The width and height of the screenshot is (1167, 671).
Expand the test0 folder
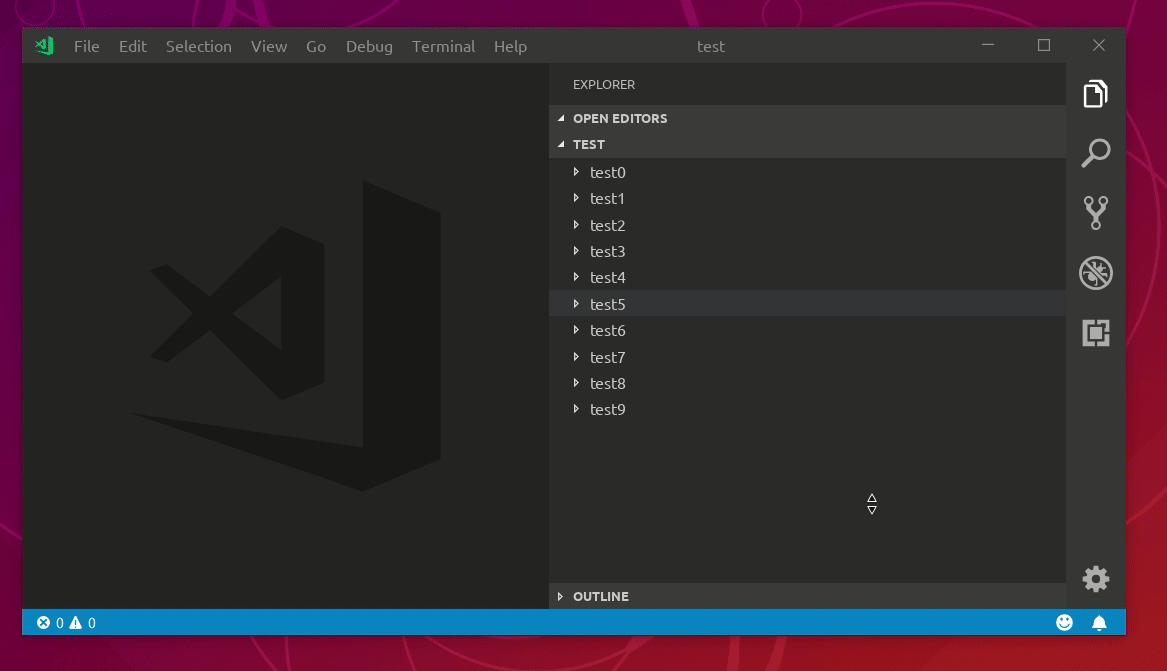tap(577, 172)
